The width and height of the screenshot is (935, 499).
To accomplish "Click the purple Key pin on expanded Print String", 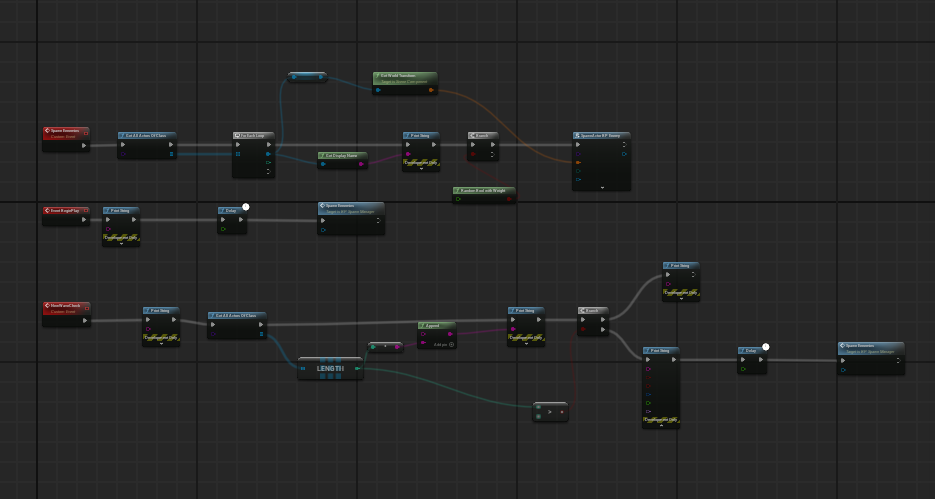I will pos(648,411).
